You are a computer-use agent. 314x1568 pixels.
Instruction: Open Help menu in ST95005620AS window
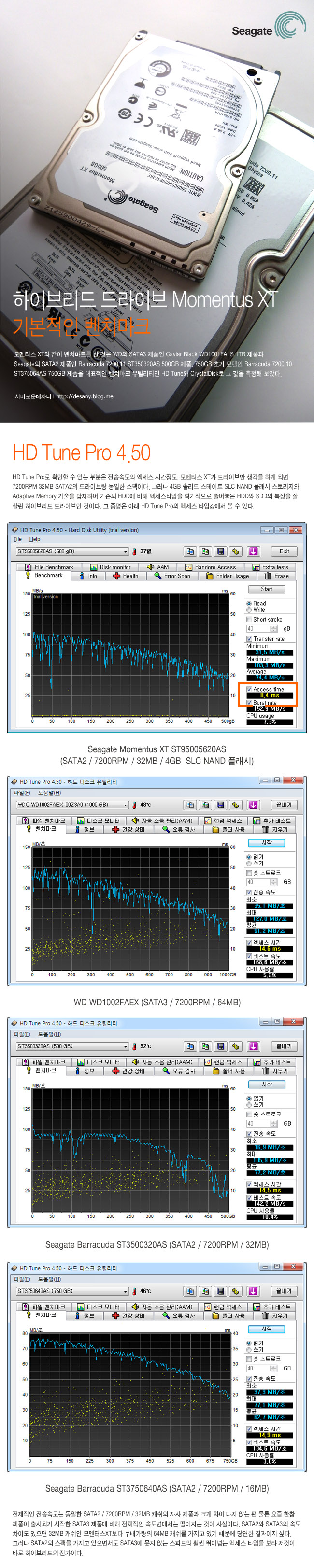pyautogui.click(x=35, y=539)
